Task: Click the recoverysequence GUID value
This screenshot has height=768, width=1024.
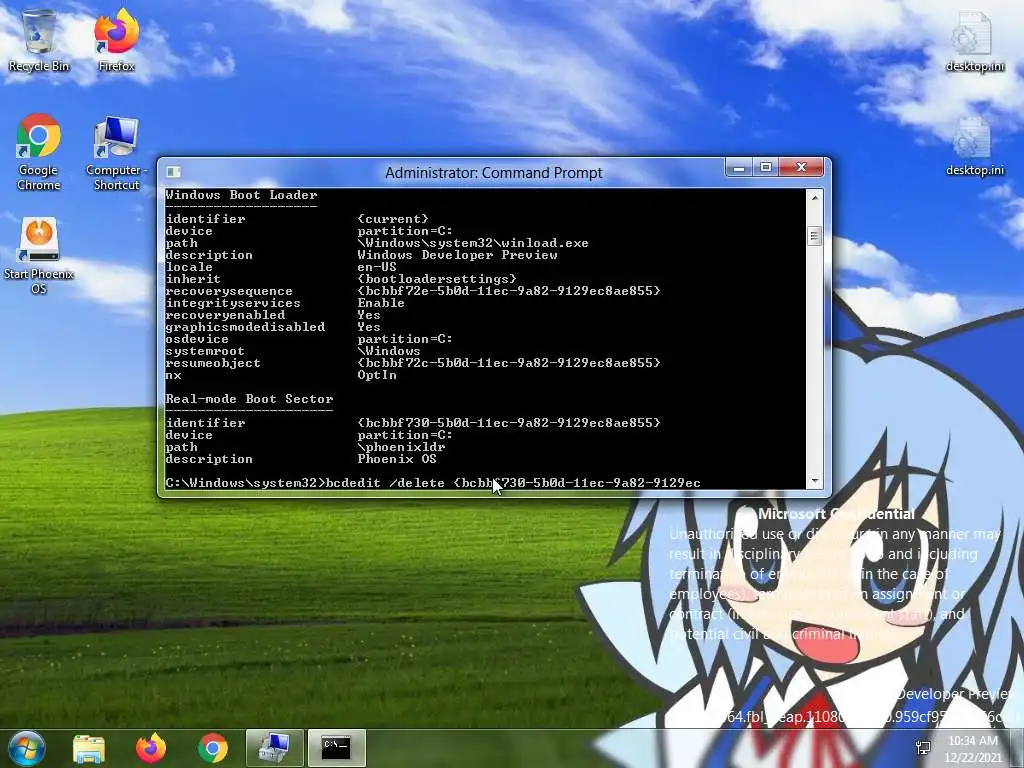Action: point(509,291)
